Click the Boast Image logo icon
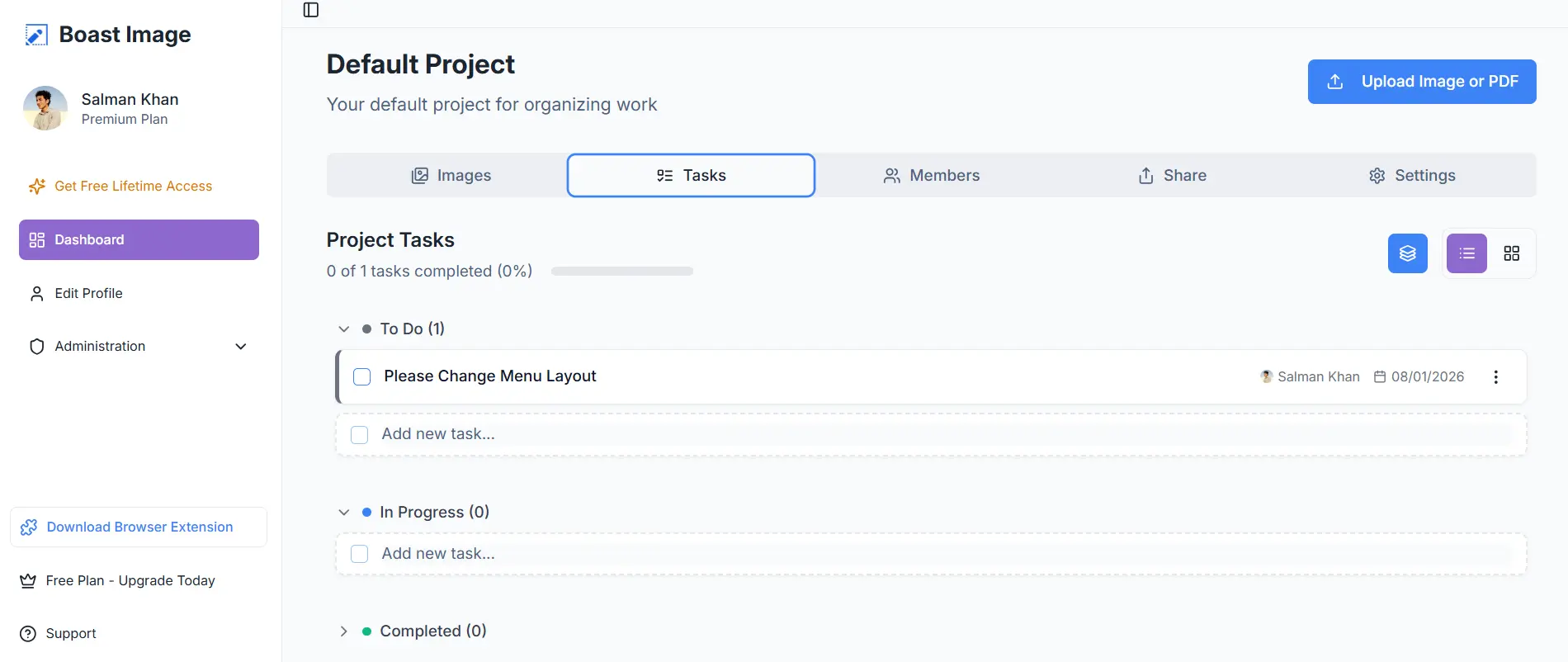The image size is (1568, 662). (x=35, y=35)
